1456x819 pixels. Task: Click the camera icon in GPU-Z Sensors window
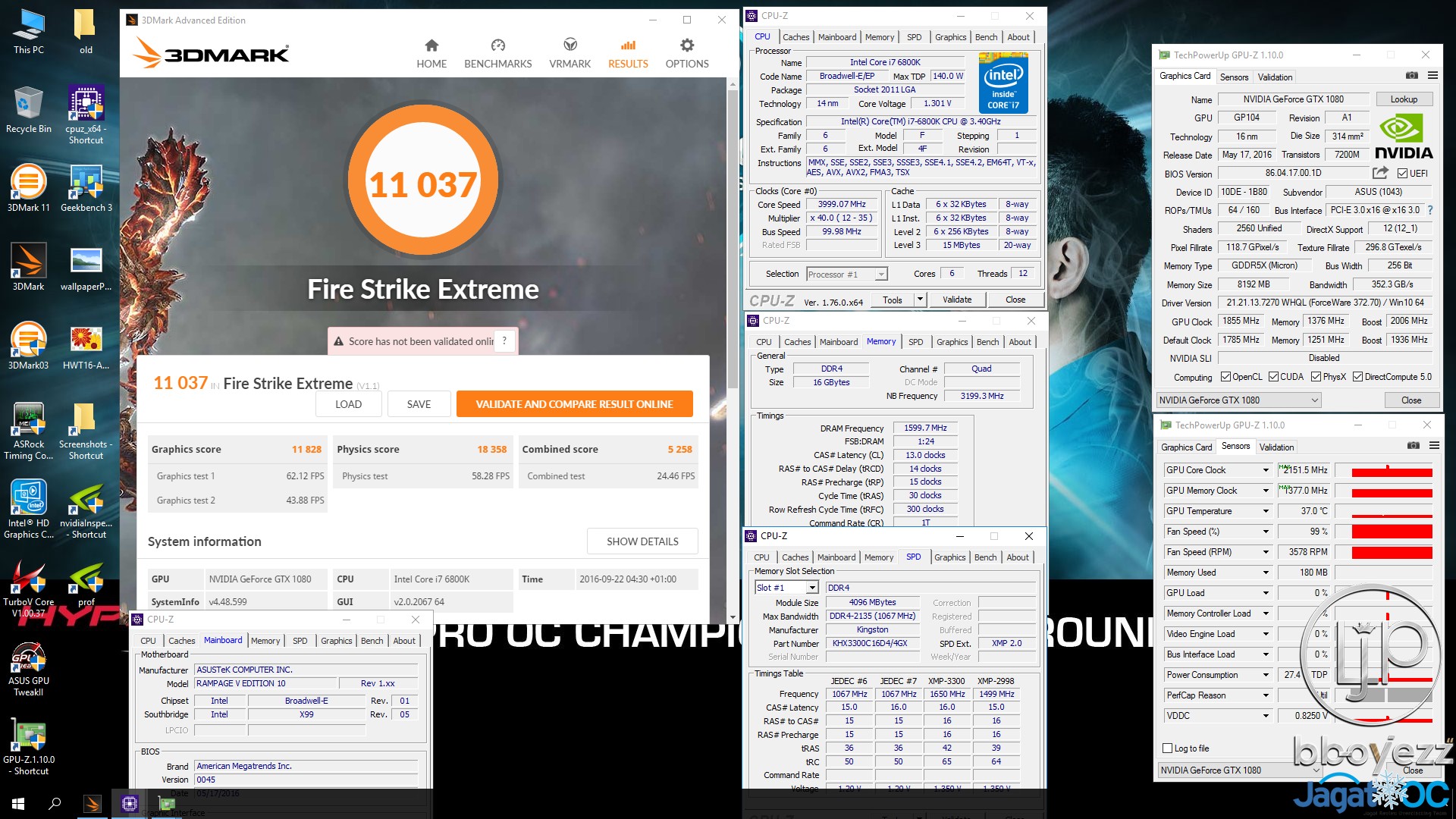tap(1413, 446)
